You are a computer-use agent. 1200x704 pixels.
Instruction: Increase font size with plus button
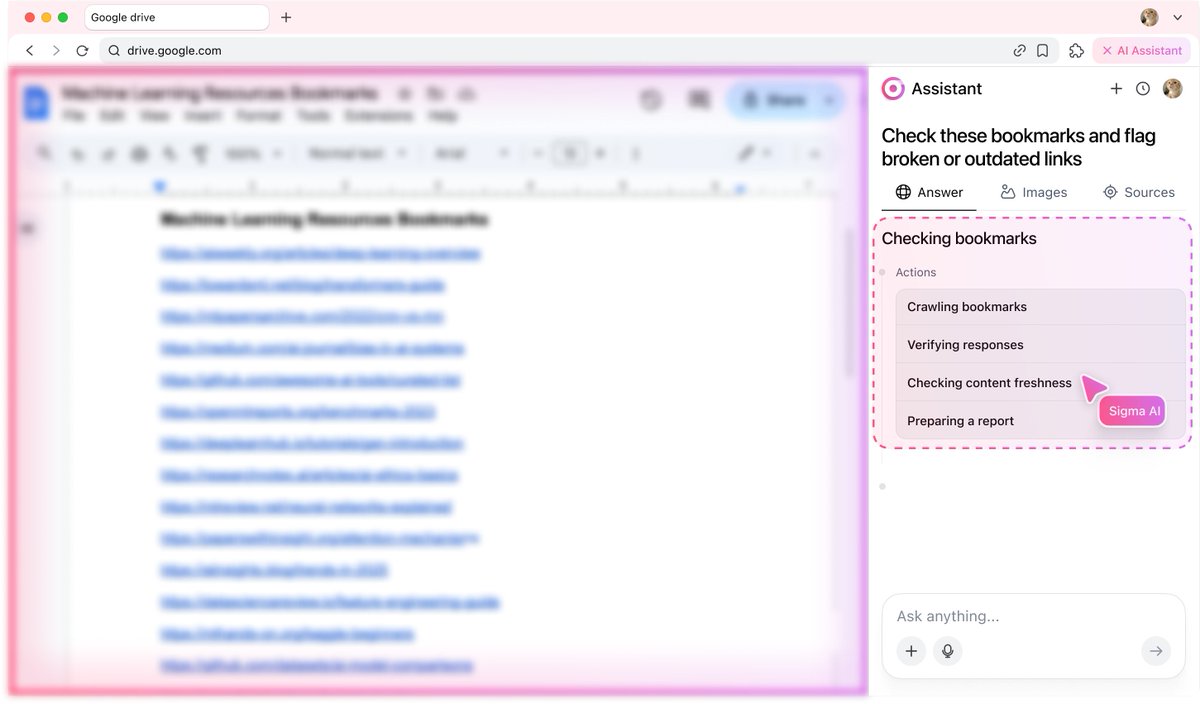pyautogui.click(x=600, y=154)
